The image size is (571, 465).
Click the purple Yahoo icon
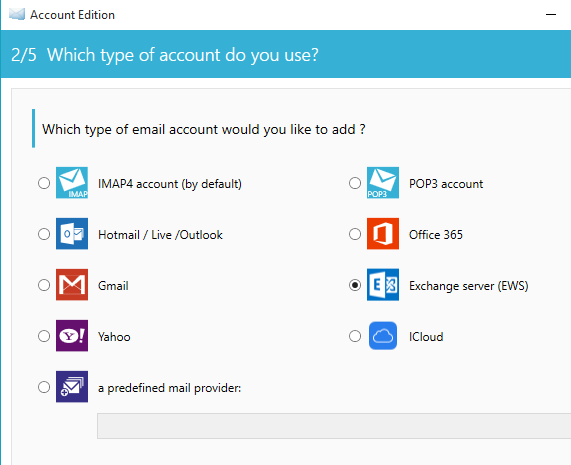pyautogui.click(x=72, y=336)
